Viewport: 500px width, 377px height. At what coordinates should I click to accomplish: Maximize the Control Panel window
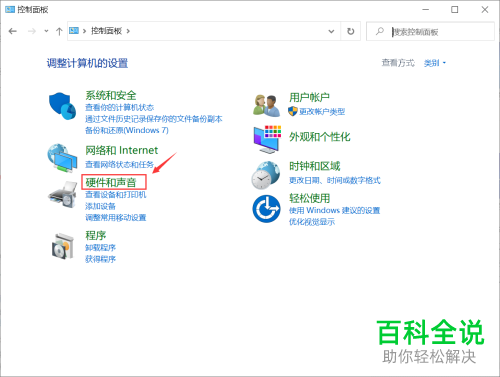click(455, 10)
